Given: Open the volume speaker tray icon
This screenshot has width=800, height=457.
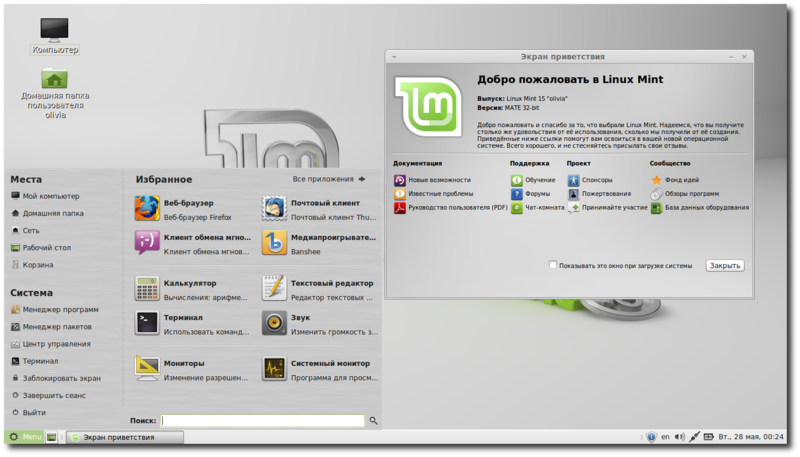Looking at the screenshot, I should [x=680, y=437].
